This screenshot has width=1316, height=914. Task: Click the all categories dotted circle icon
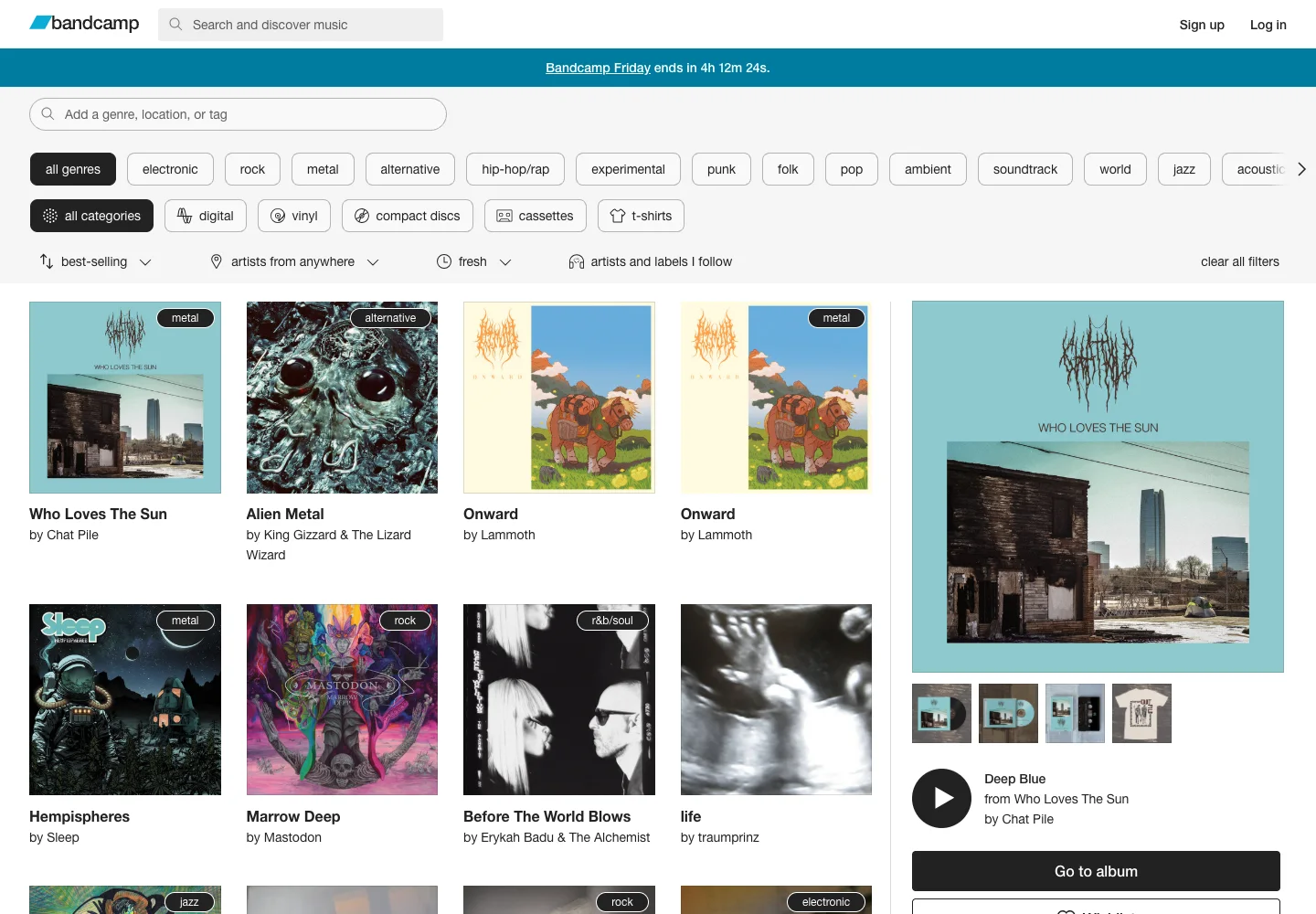pos(50,216)
